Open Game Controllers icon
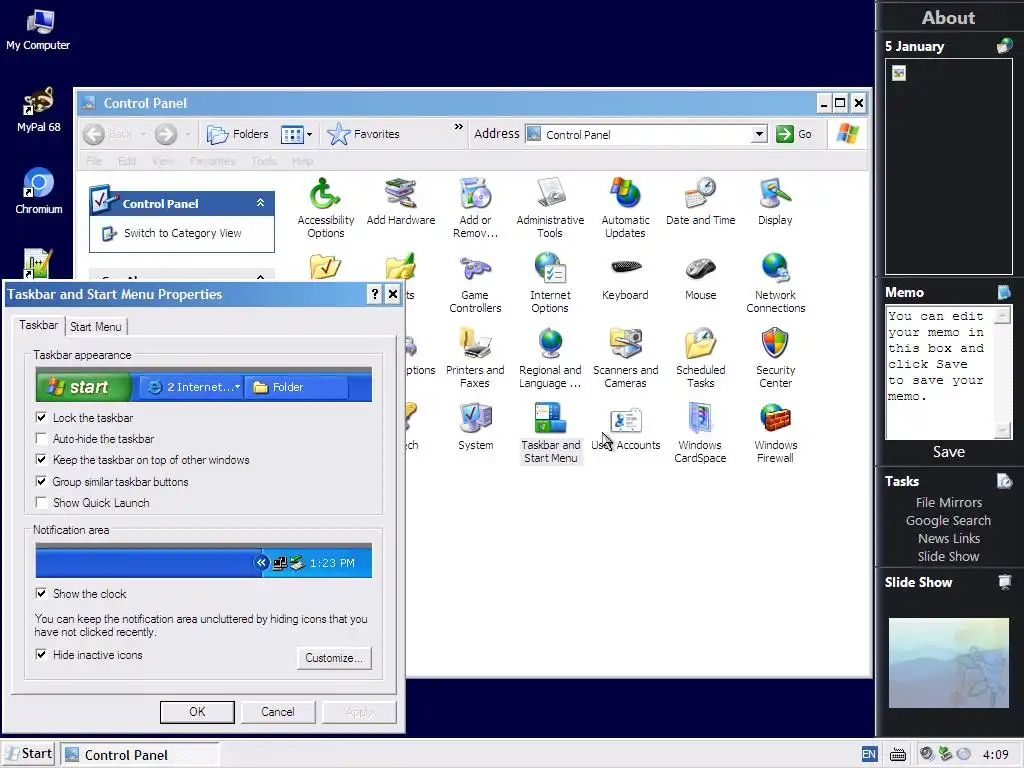 [475, 283]
